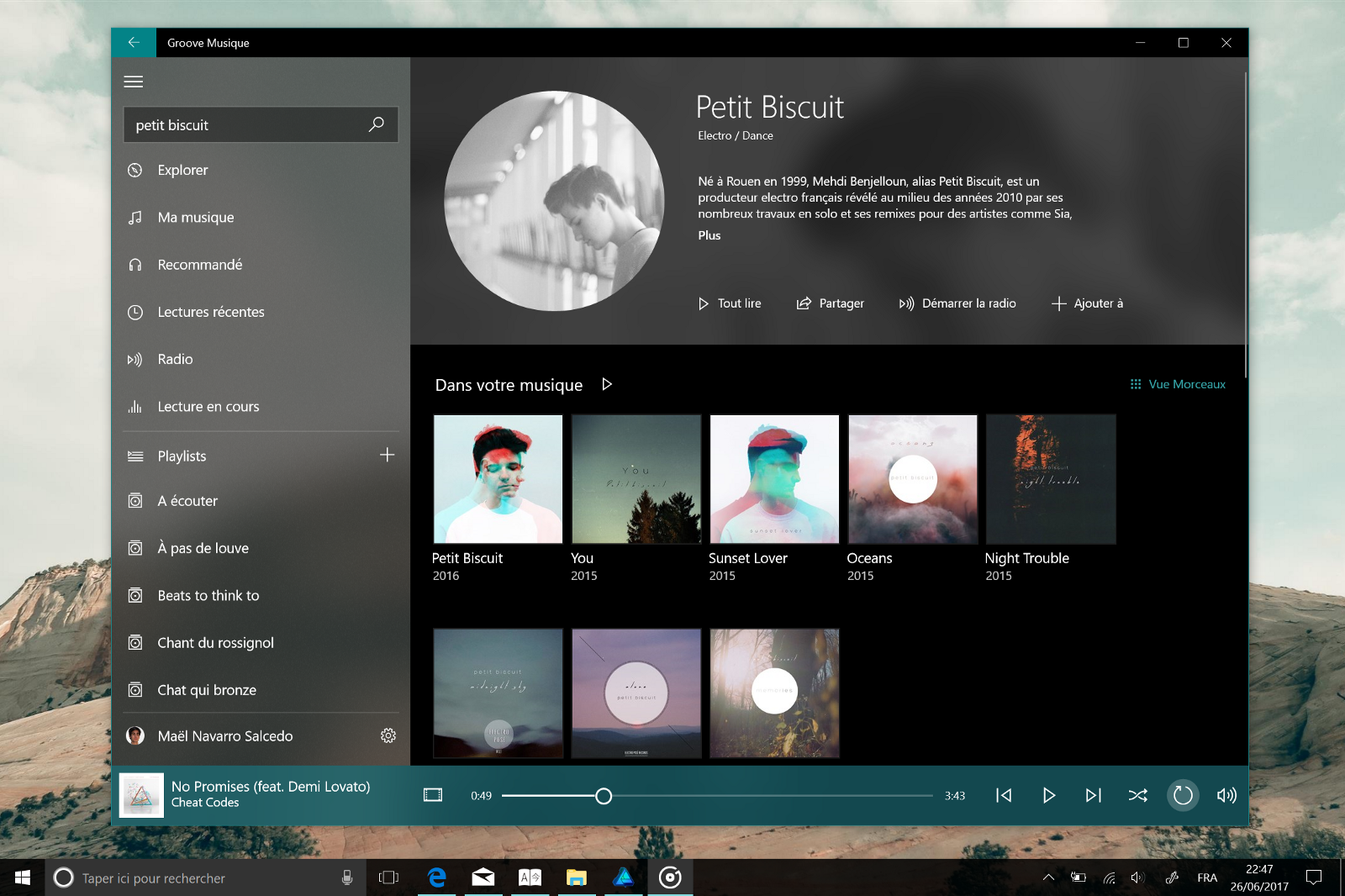Expand biography with Plus link

709,235
